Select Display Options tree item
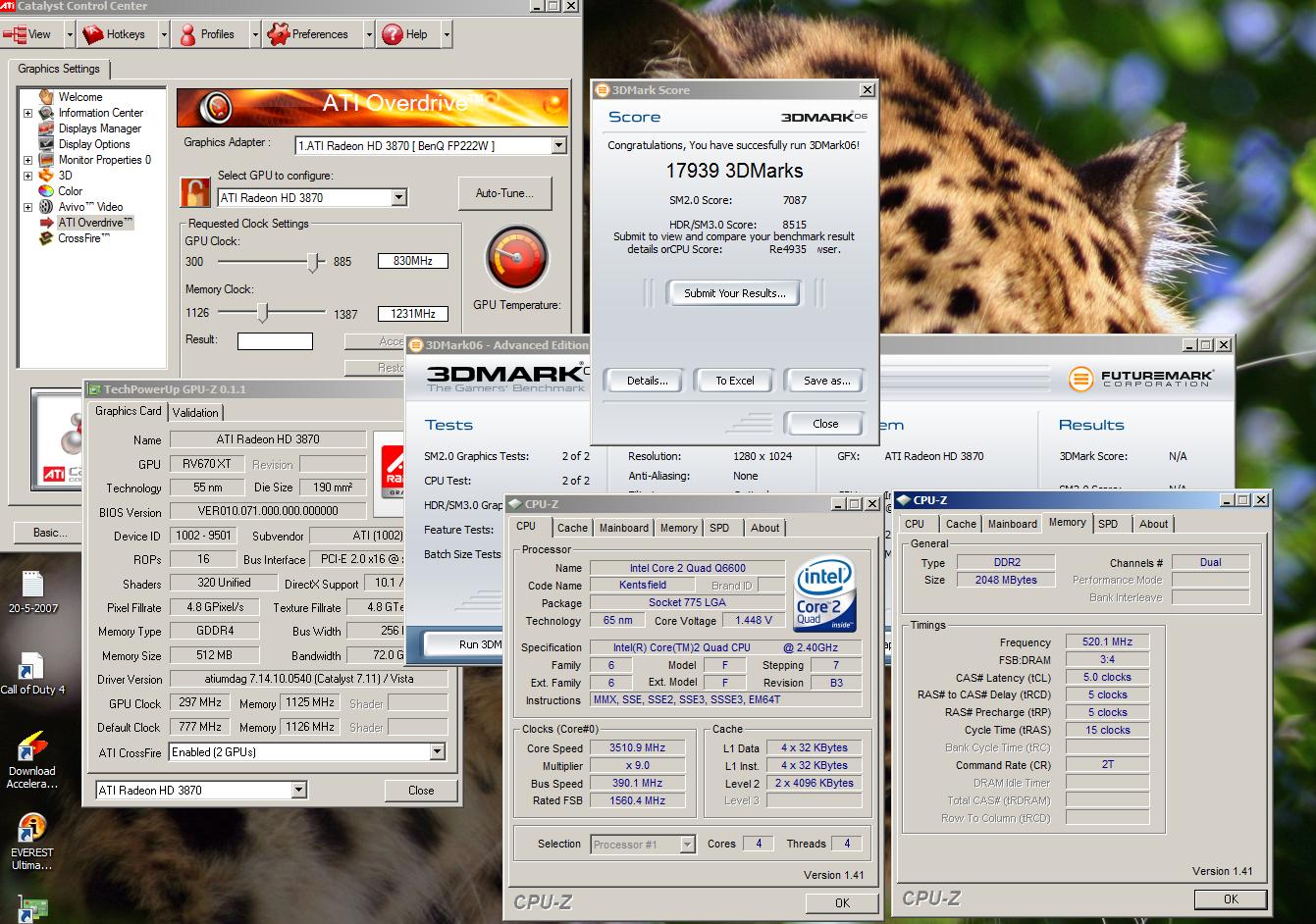 point(93,144)
